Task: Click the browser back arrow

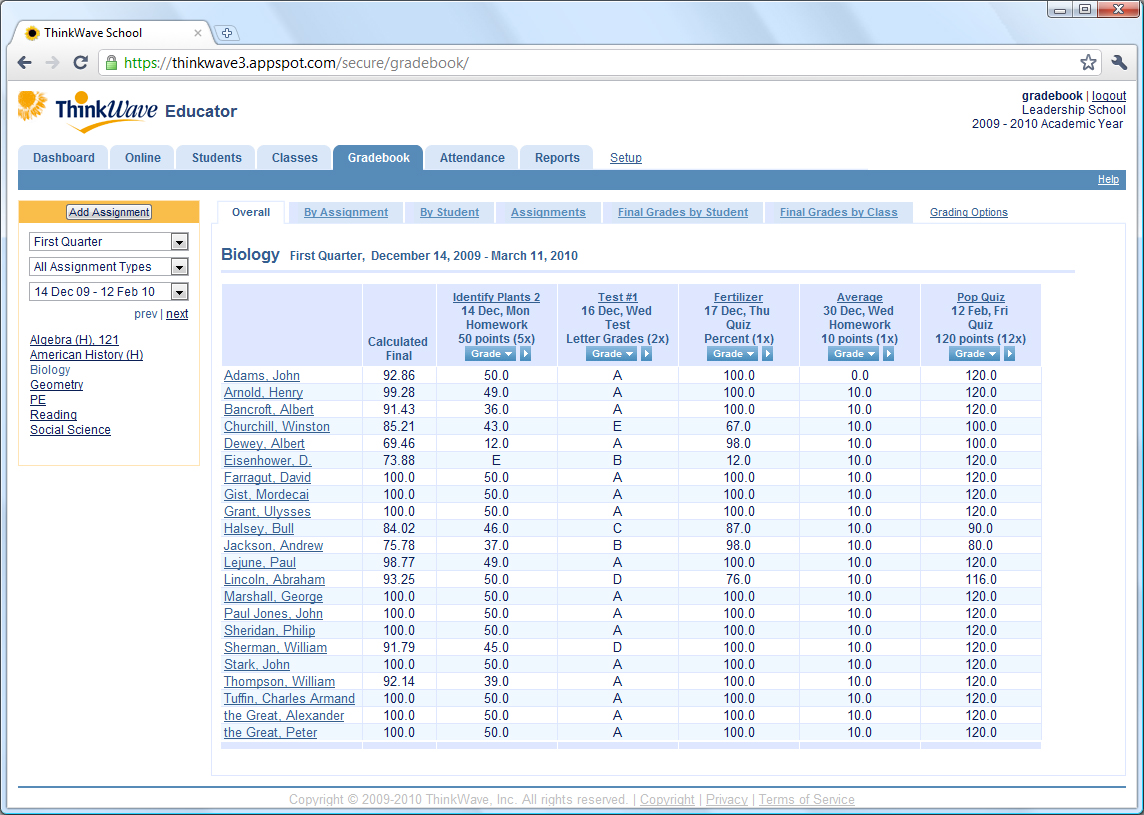Action: [24, 63]
